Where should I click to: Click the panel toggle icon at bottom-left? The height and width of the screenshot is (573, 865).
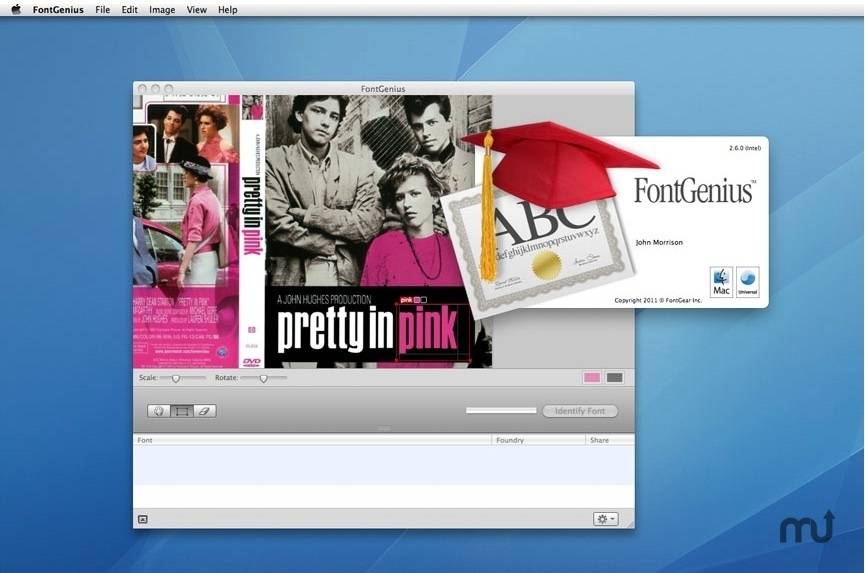tap(143, 519)
